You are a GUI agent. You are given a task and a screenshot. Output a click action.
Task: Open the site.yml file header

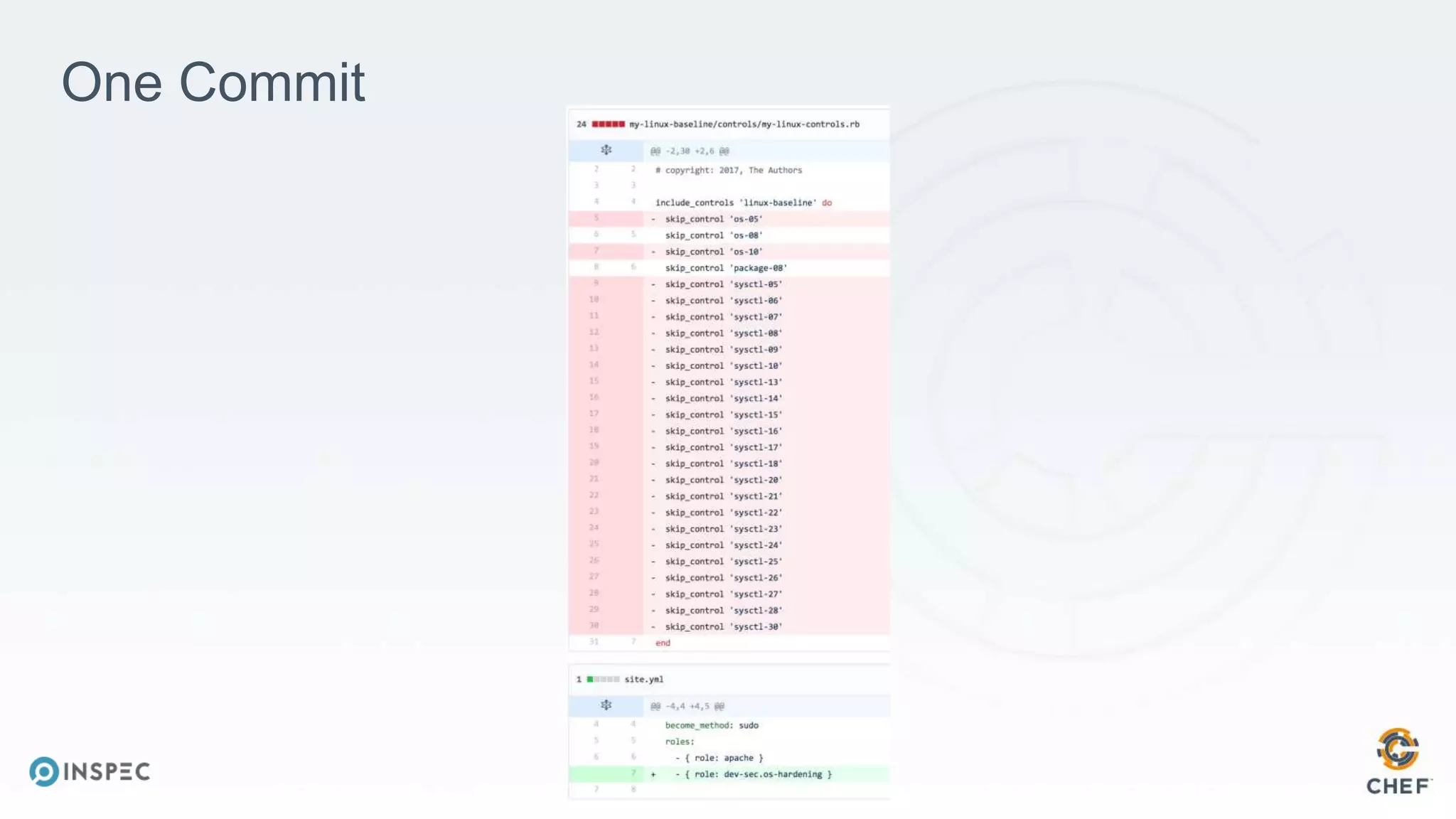(644, 680)
